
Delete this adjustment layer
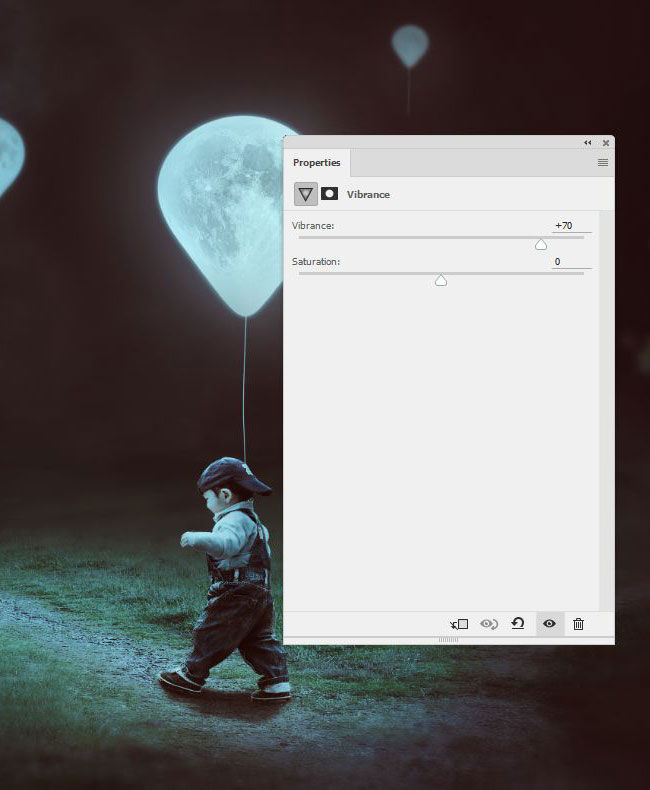[578, 624]
